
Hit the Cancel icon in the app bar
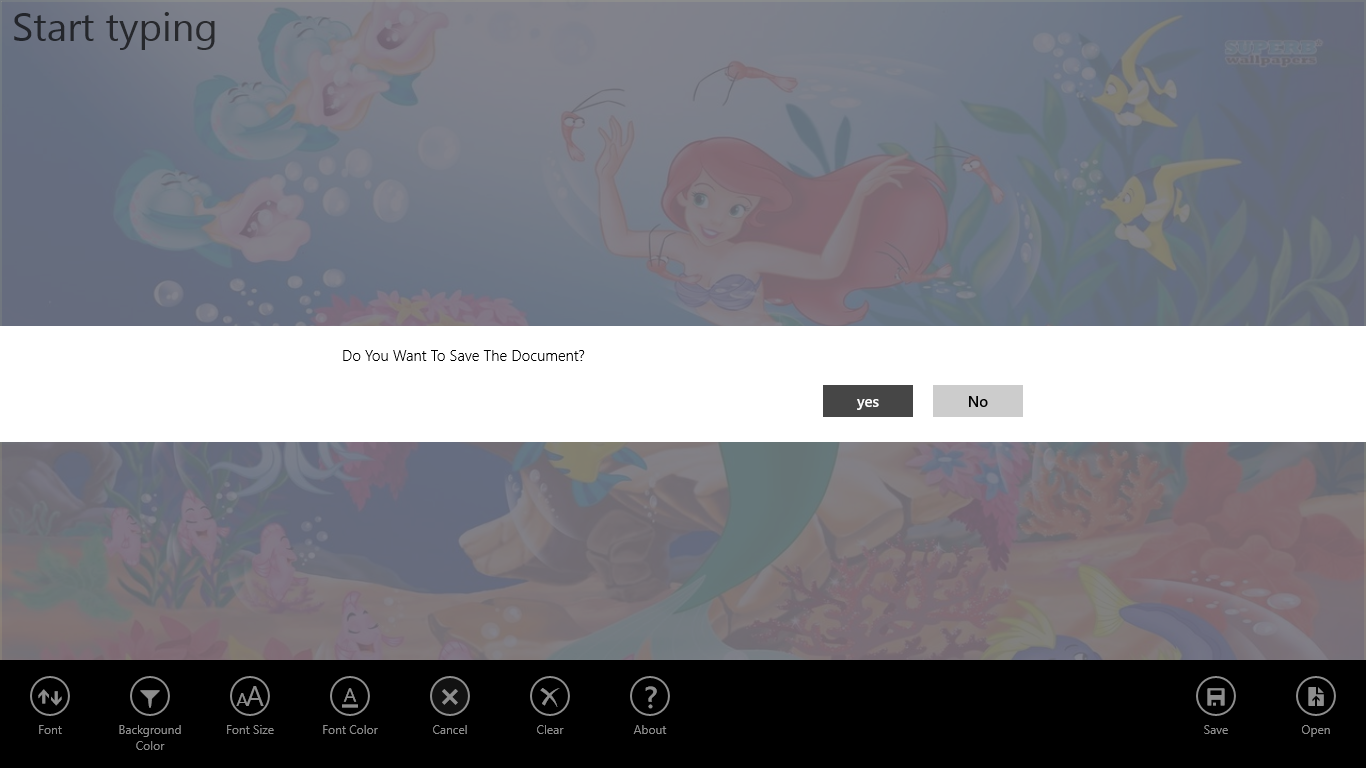pyautogui.click(x=450, y=697)
